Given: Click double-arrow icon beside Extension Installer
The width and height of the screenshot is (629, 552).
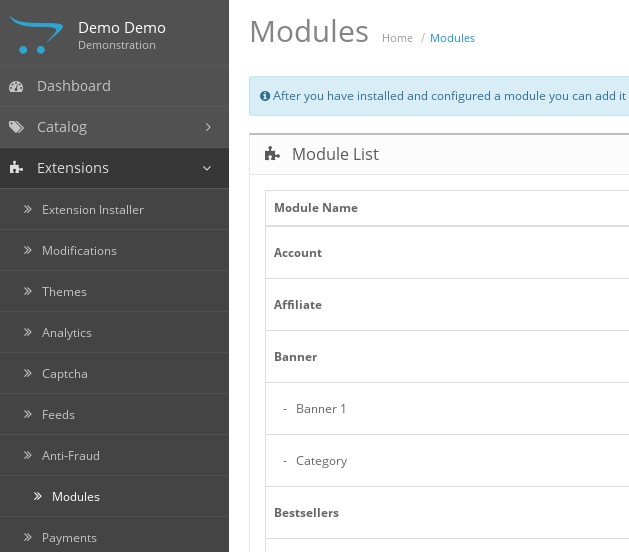Looking at the screenshot, I should click(x=27, y=209).
